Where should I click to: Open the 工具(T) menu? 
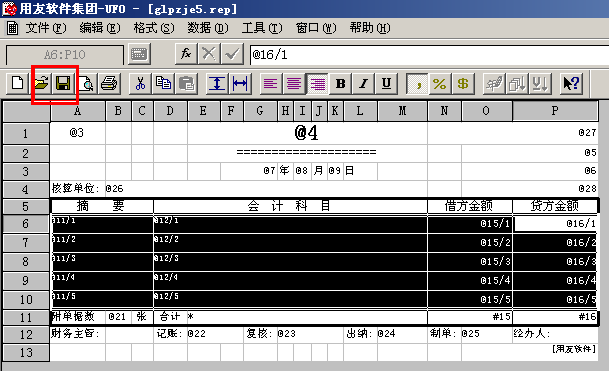click(262, 28)
